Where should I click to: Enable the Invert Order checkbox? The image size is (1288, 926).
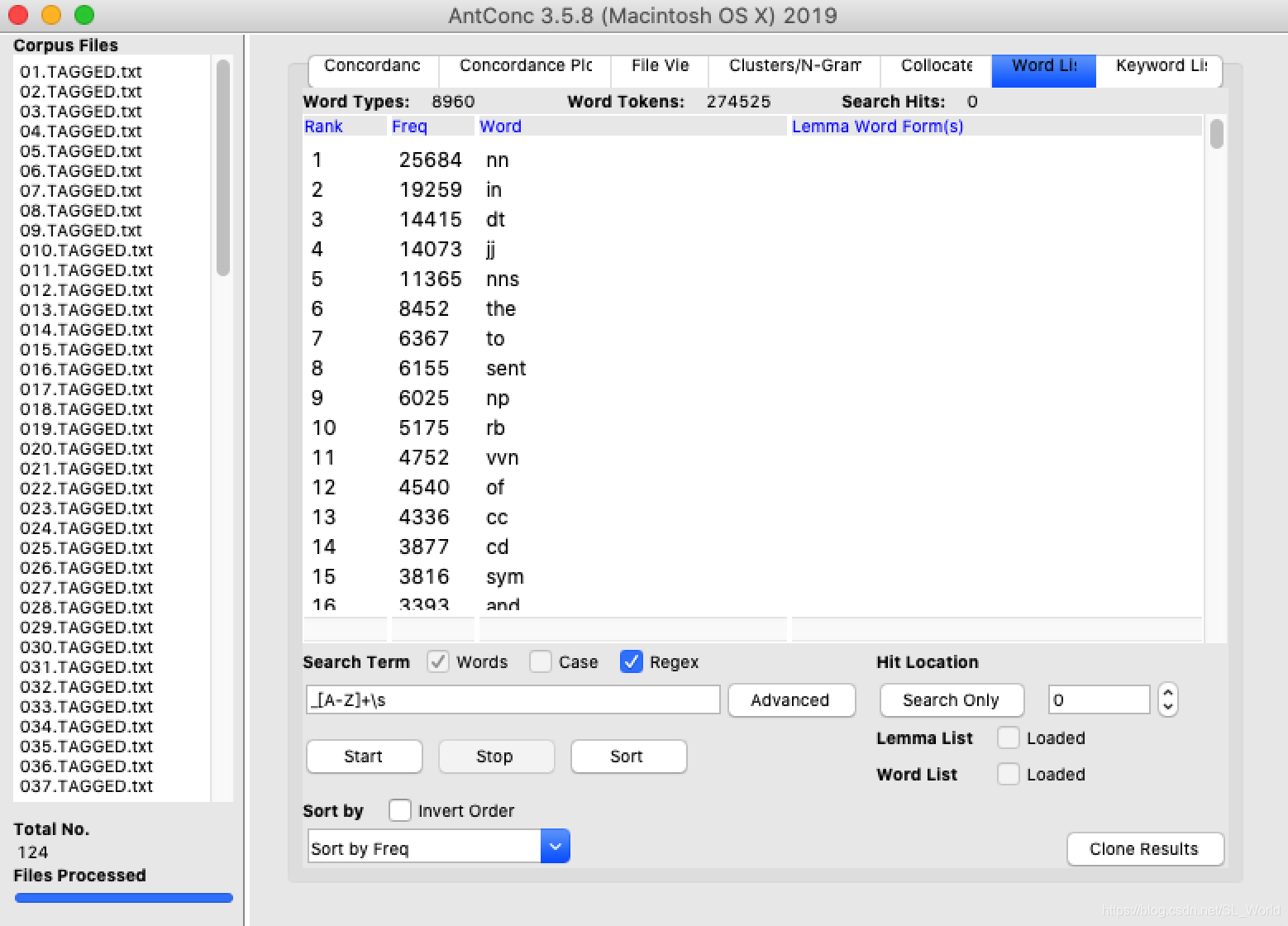(400, 810)
